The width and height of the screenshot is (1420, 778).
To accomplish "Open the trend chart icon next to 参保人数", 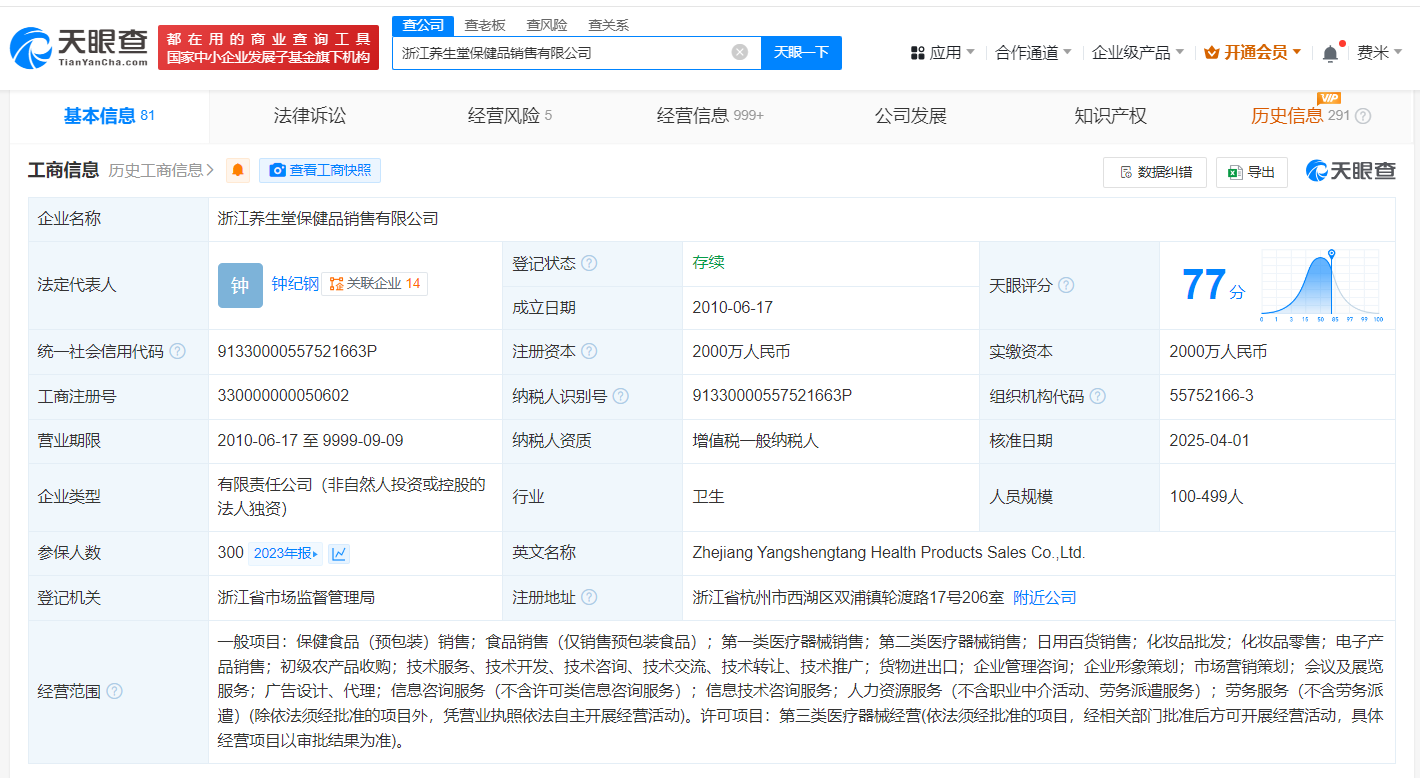I will [x=339, y=553].
